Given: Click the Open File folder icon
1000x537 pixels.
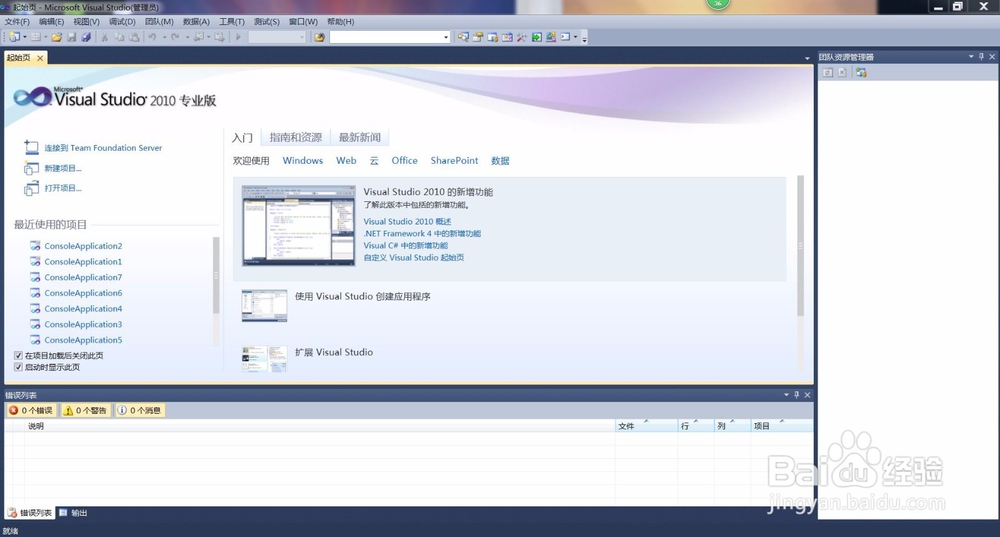Looking at the screenshot, I should (x=57, y=37).
